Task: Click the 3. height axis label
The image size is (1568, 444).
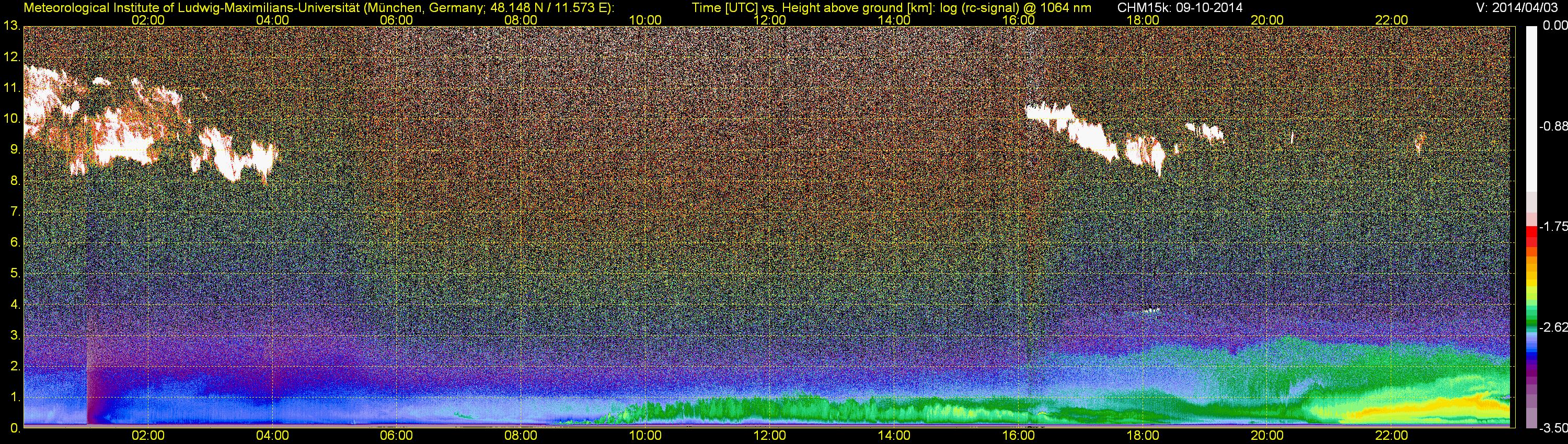Action: [15, 335]
